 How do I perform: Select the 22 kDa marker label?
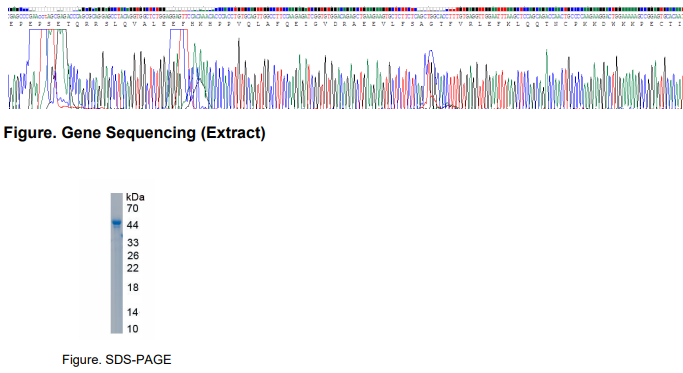(x=133, y=268)
